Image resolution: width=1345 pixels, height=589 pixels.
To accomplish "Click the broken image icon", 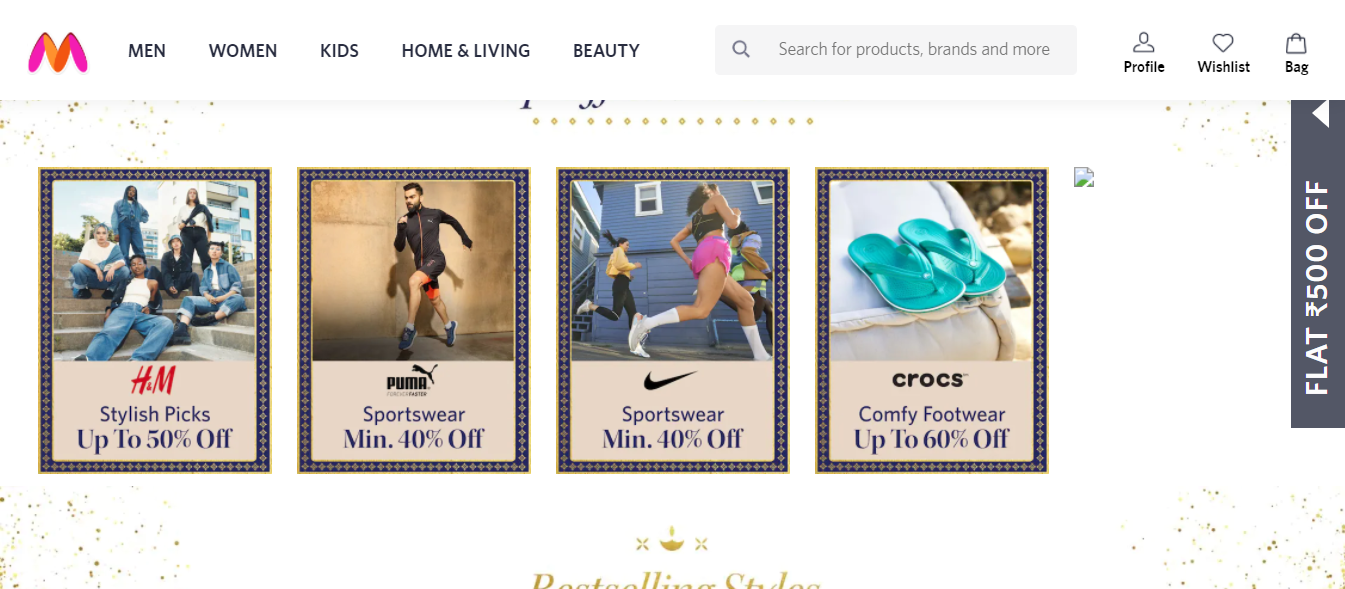I will (x=1084, y=177).
